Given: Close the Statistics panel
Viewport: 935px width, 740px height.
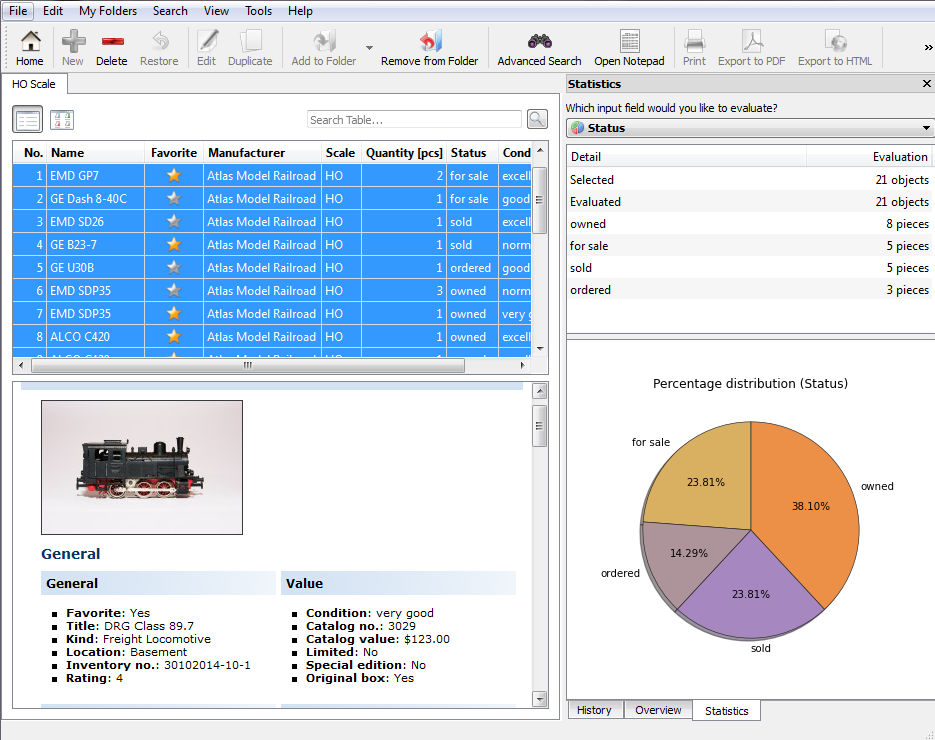Looking at the screenshot, I should coord(926,83).
